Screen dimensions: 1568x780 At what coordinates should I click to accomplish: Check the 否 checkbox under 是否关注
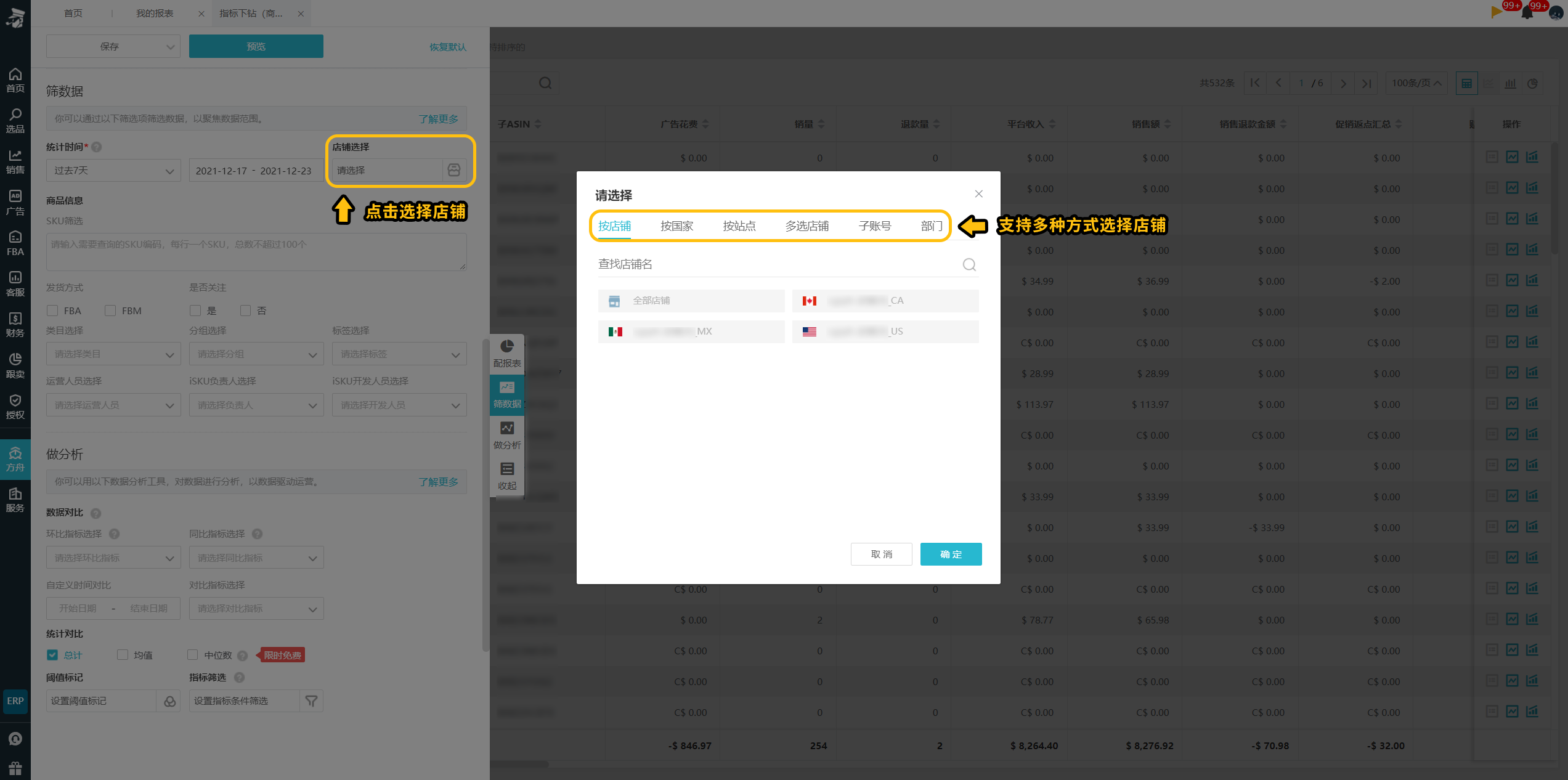(x=245, y=311)
